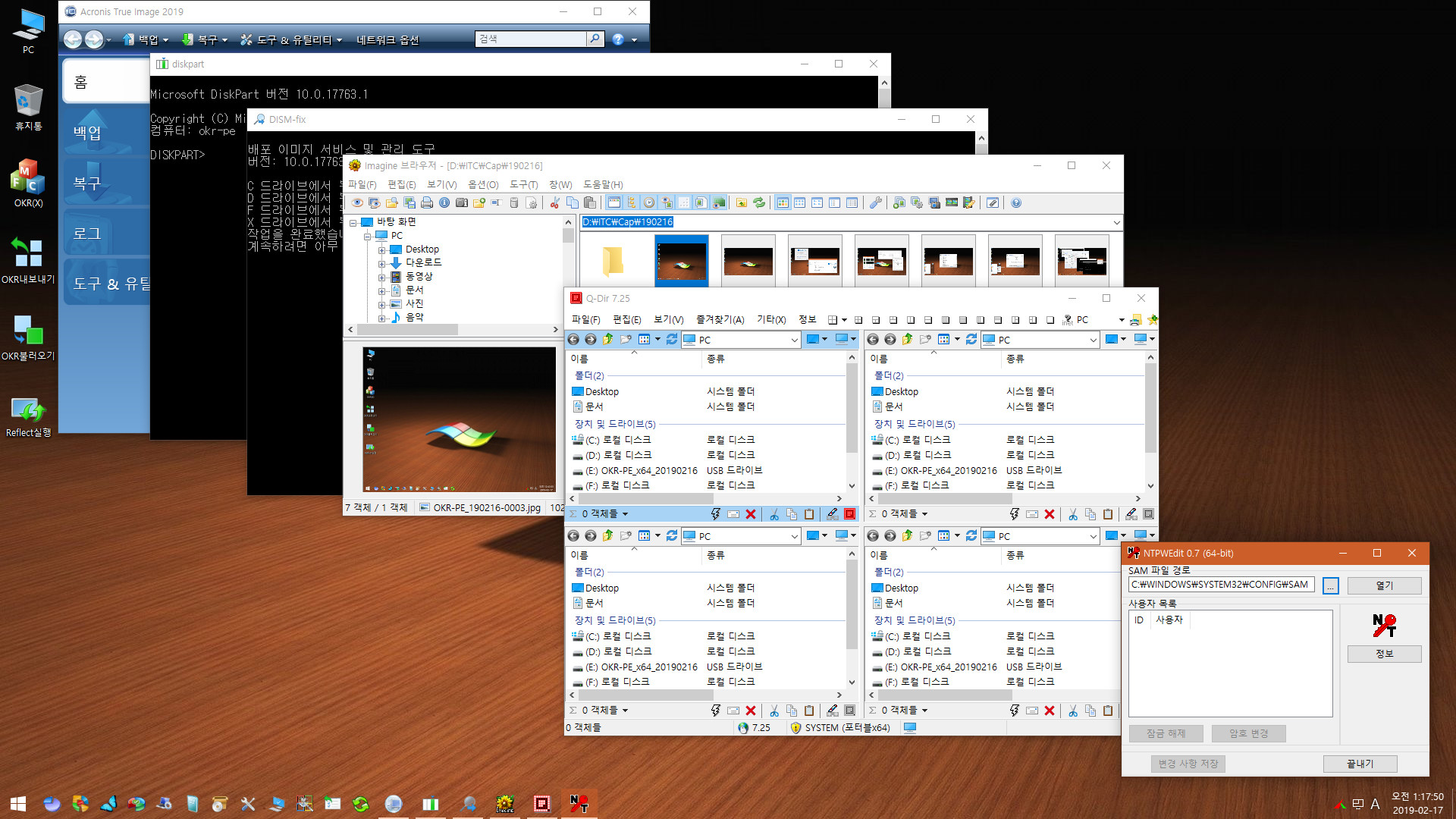
Task: Open the 백업 dropdown in the Acronis toolbar
Action: coord(146,39)
